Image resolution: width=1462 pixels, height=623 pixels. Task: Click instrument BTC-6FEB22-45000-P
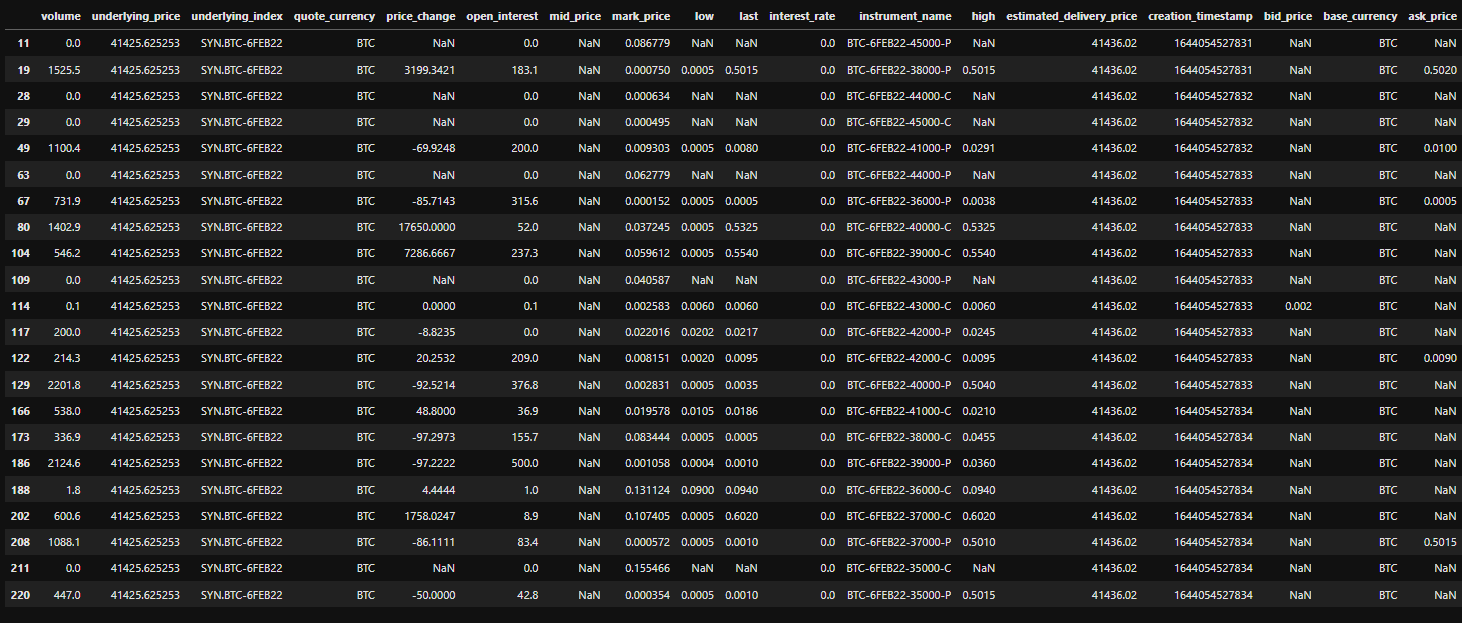899,44
